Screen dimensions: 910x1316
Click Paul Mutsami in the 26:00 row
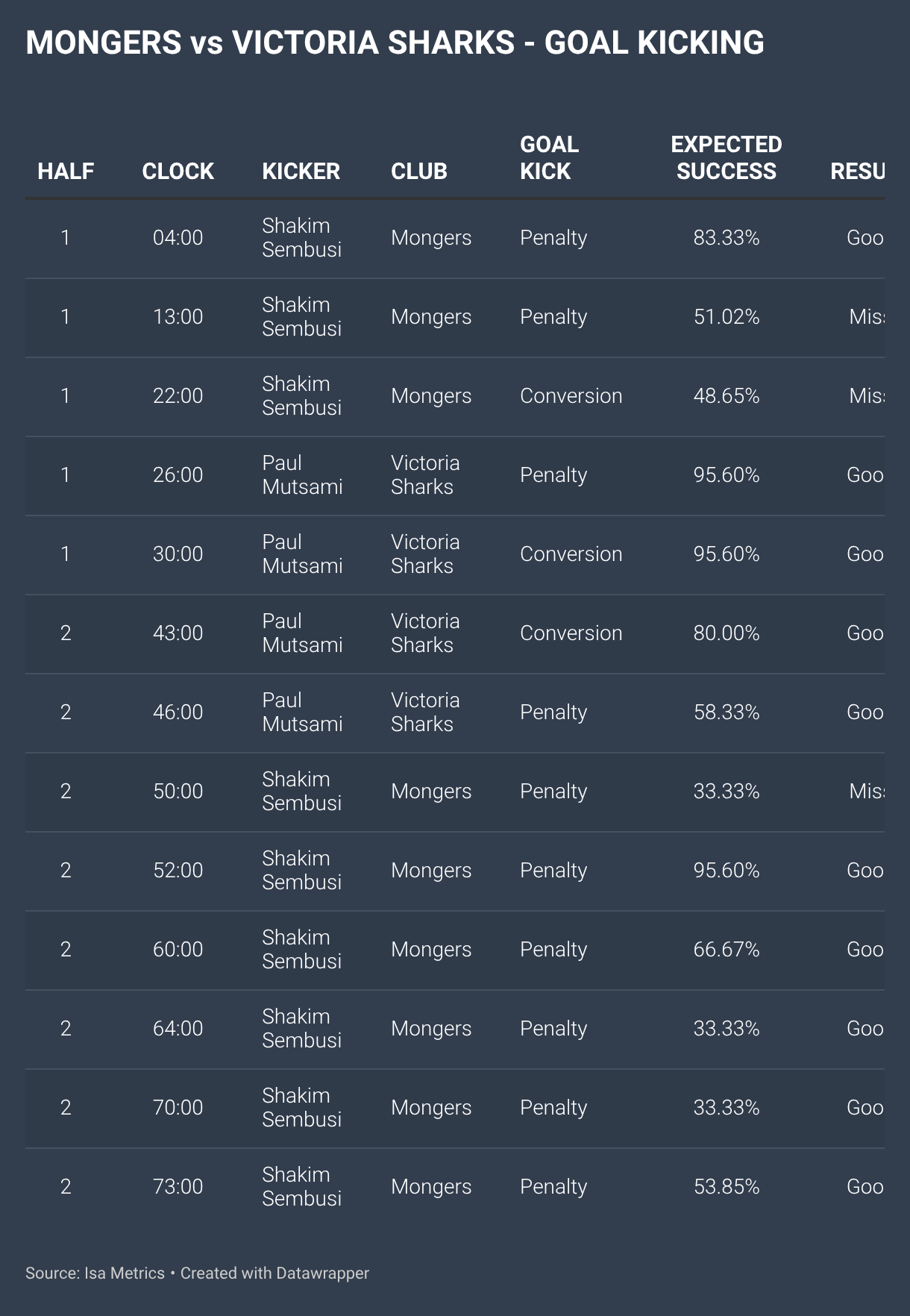click(302, 475)
